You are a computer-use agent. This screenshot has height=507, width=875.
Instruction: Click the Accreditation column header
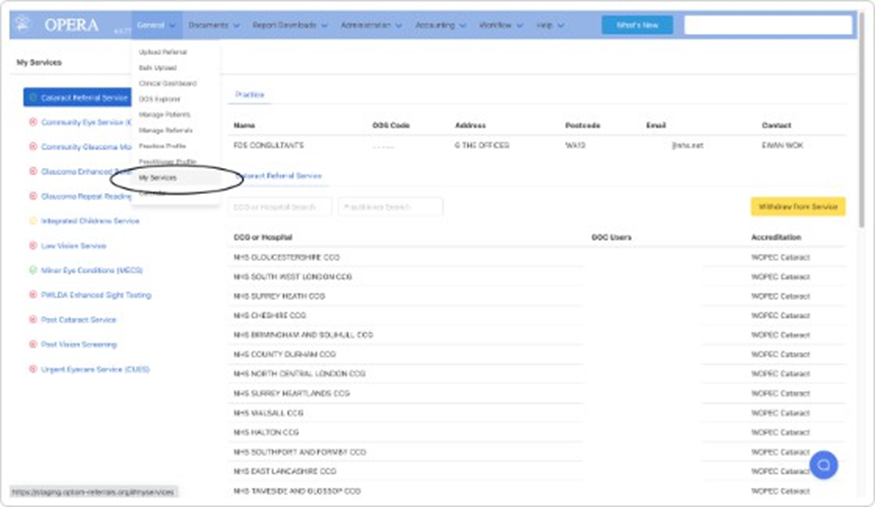click(x=776, y=237)
